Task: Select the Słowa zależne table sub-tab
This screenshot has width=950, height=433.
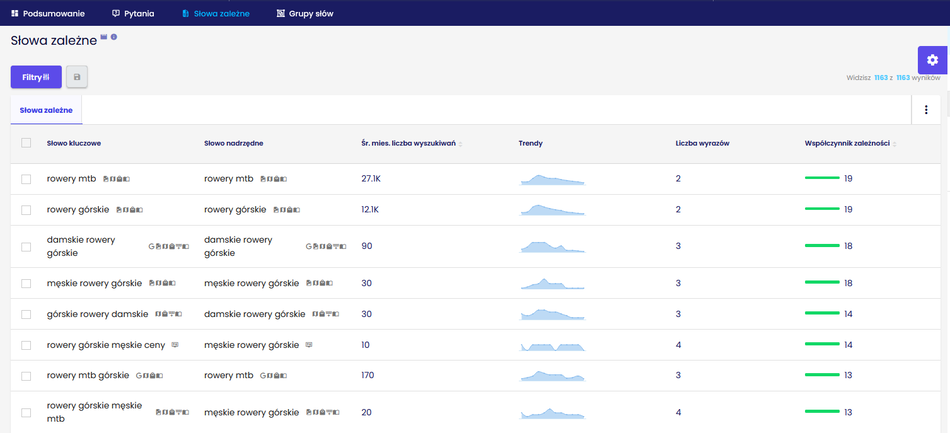Action: coord(46,110)
